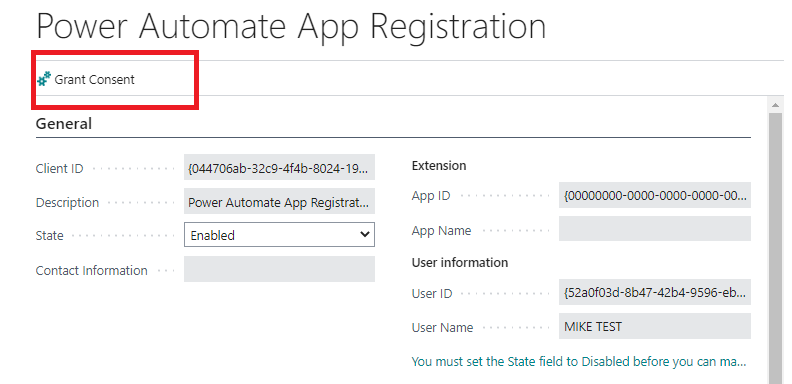Click the Extension group heading
Image resolution: width=792 pixels, height=384 pixels.
439,166
